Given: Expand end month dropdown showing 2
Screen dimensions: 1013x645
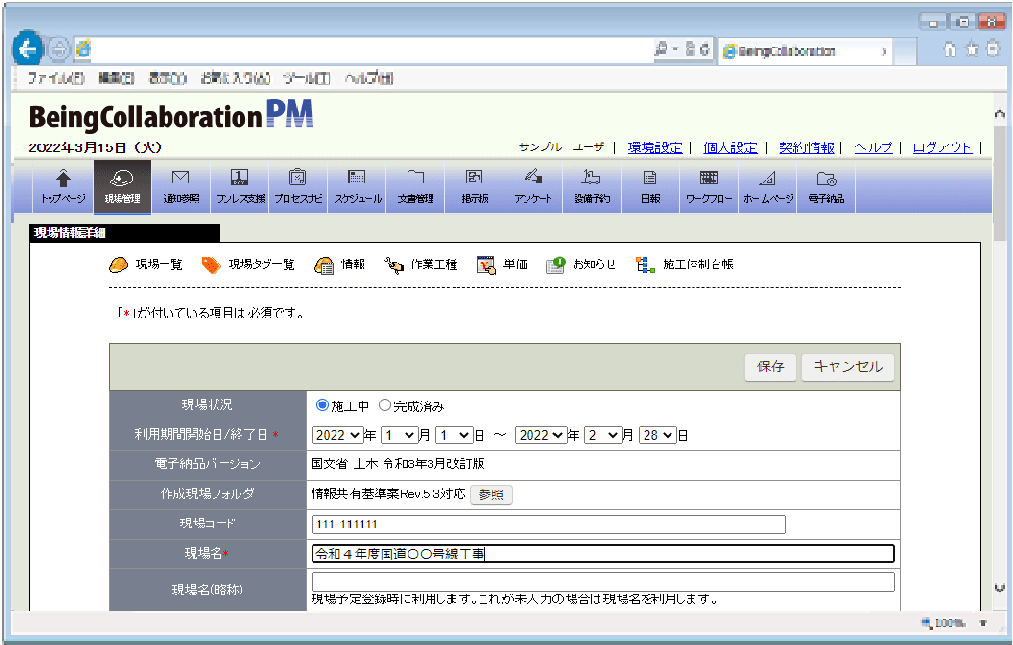Looking at the screenshot, I should 603,435.
